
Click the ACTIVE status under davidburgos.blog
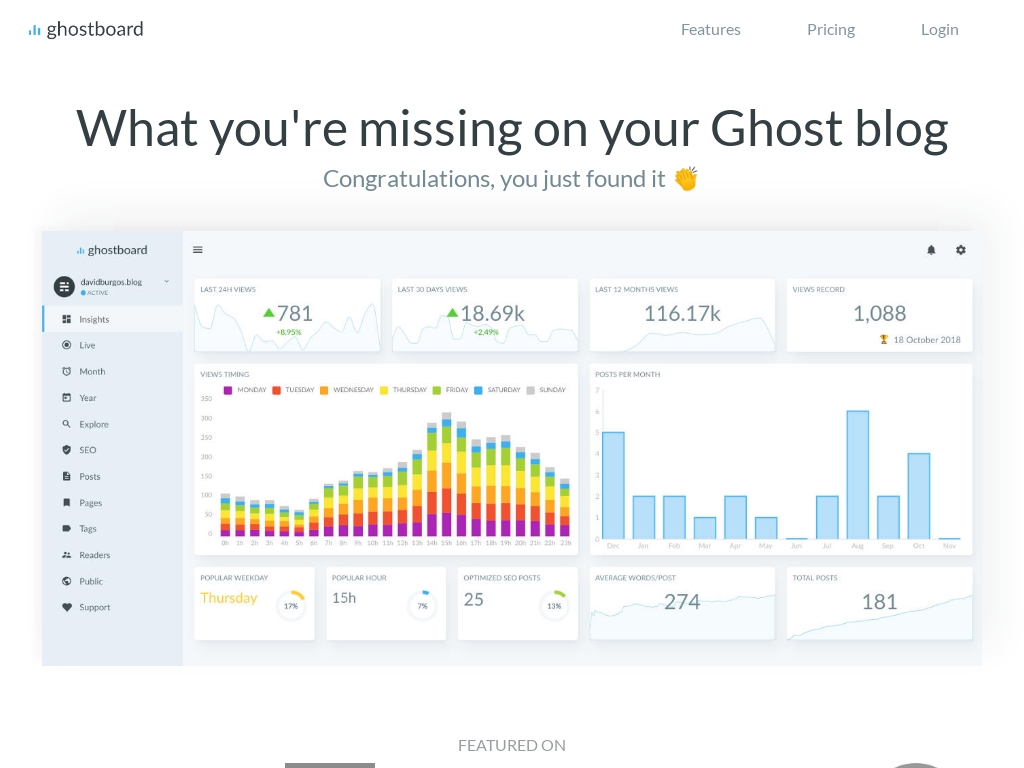tap(97, 293)
